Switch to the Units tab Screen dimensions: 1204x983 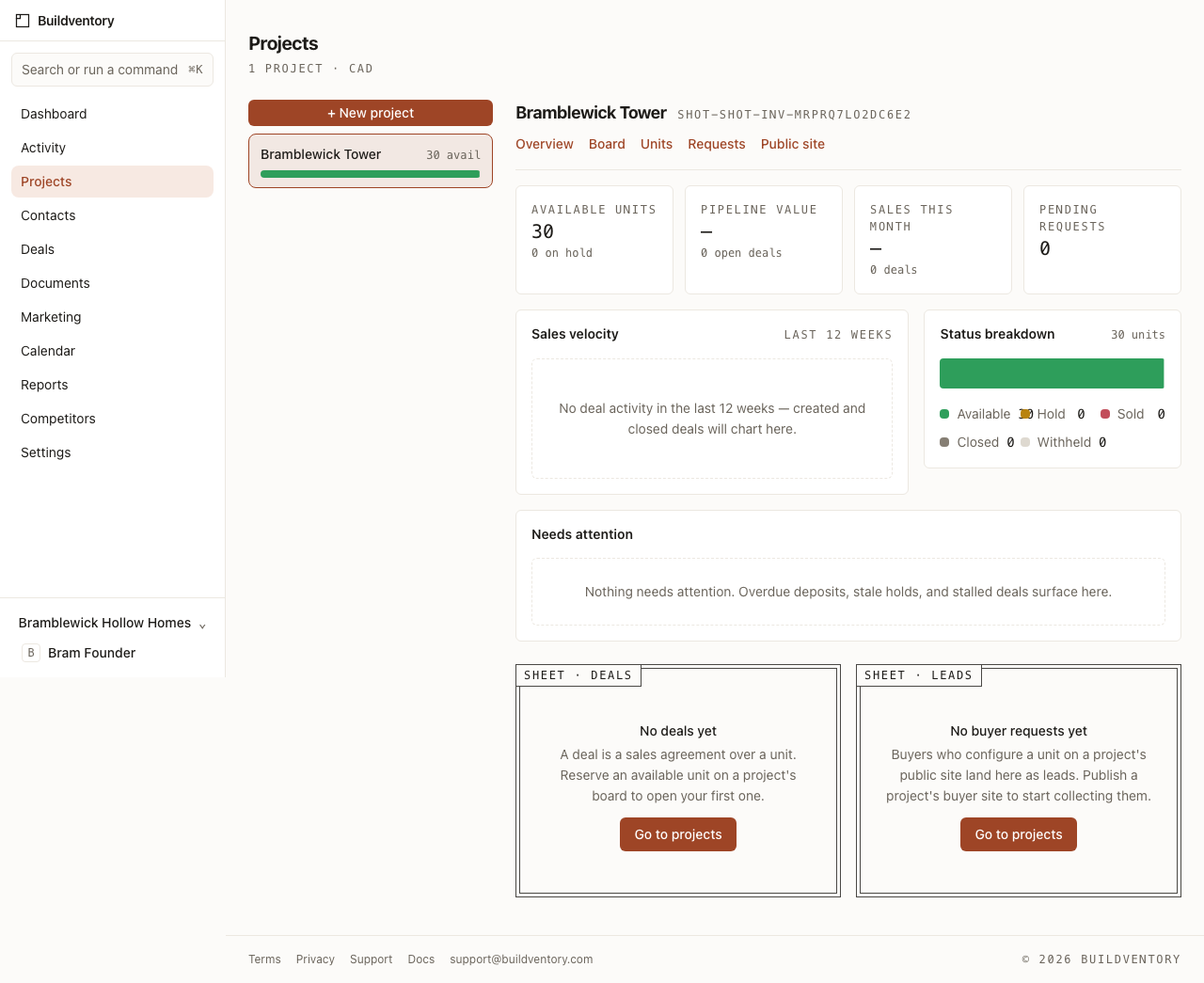tap(657, 144)
